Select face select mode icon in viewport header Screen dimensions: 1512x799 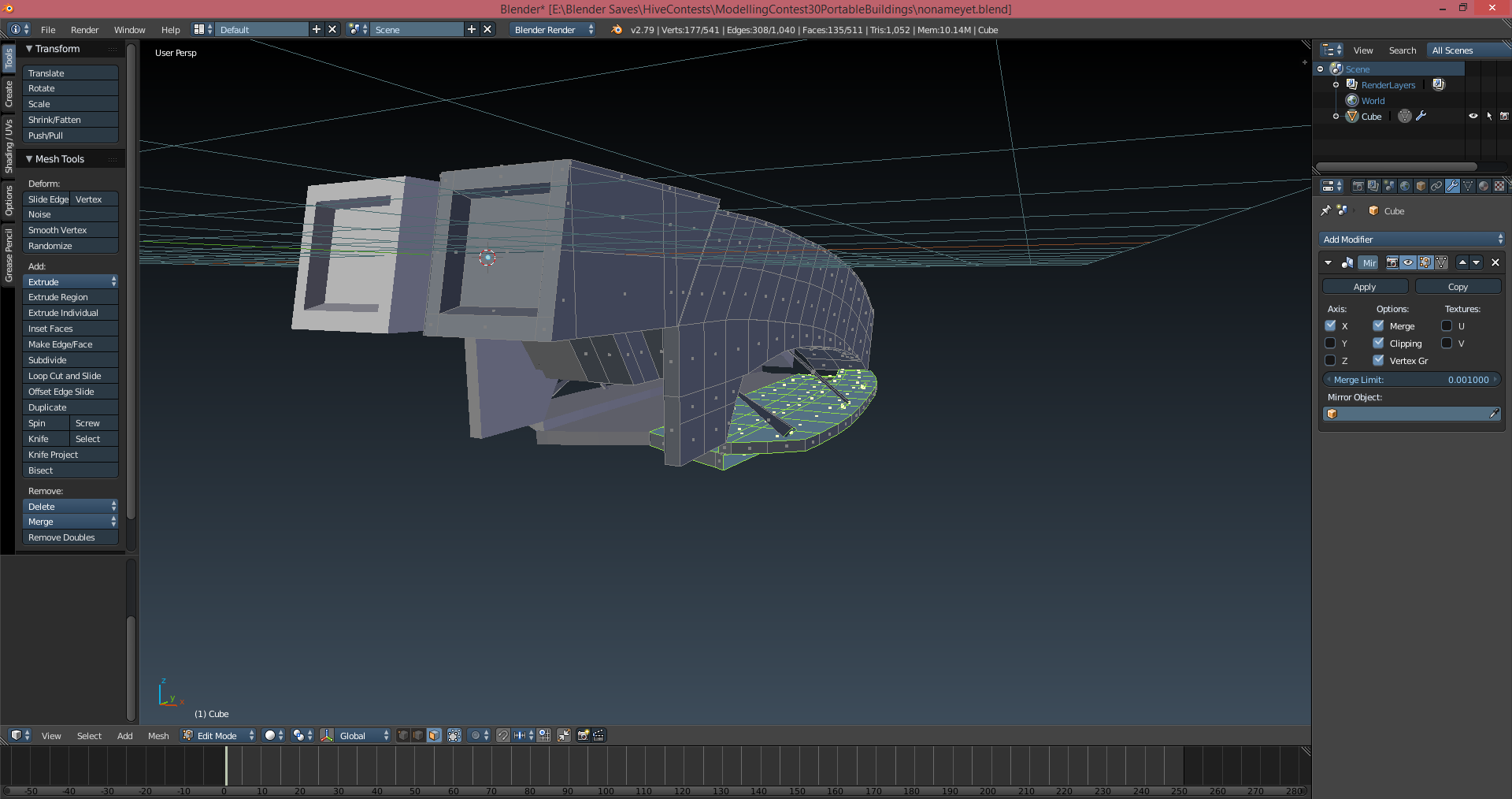coord(434,735)
